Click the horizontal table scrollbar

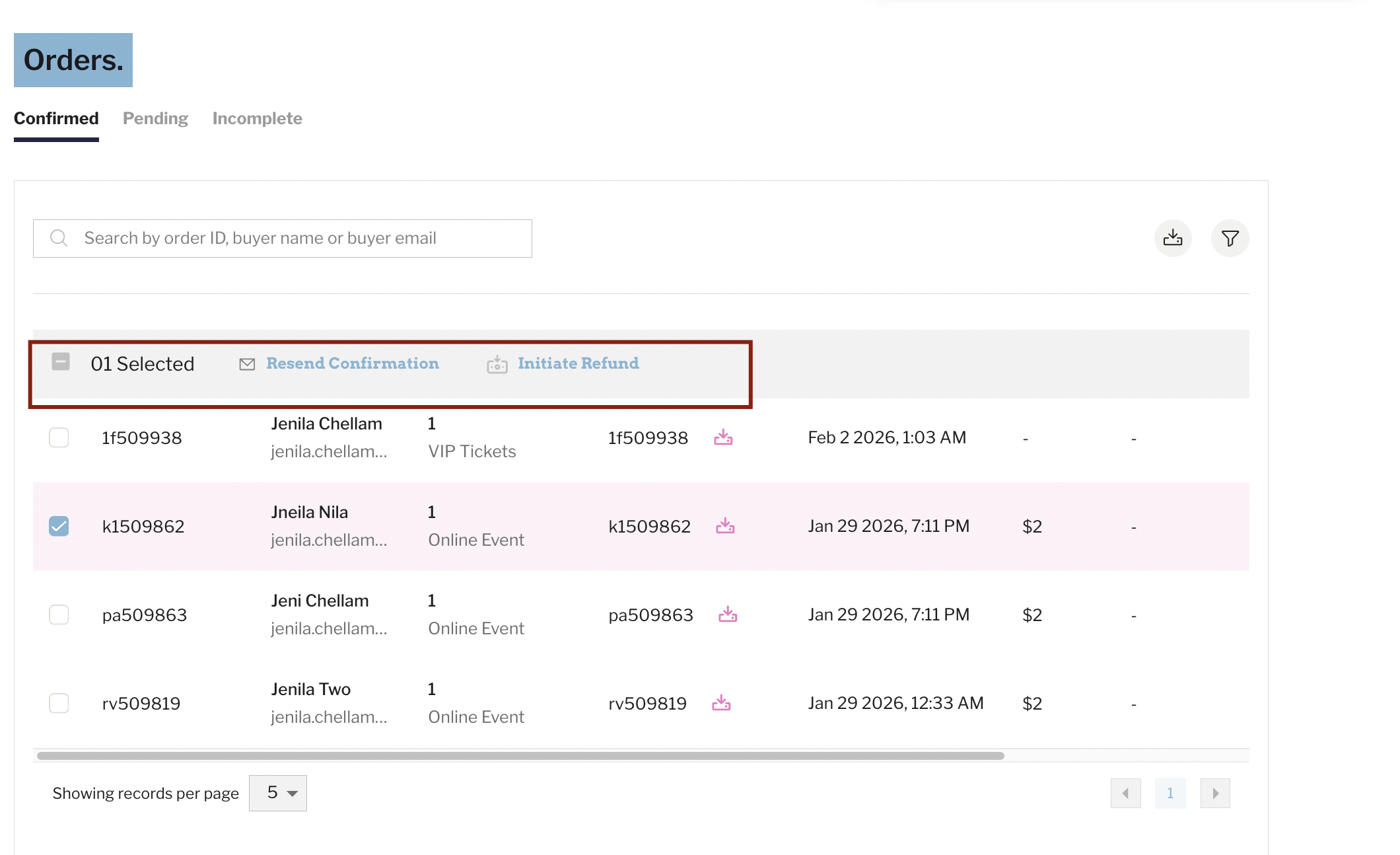click(520, 755)
